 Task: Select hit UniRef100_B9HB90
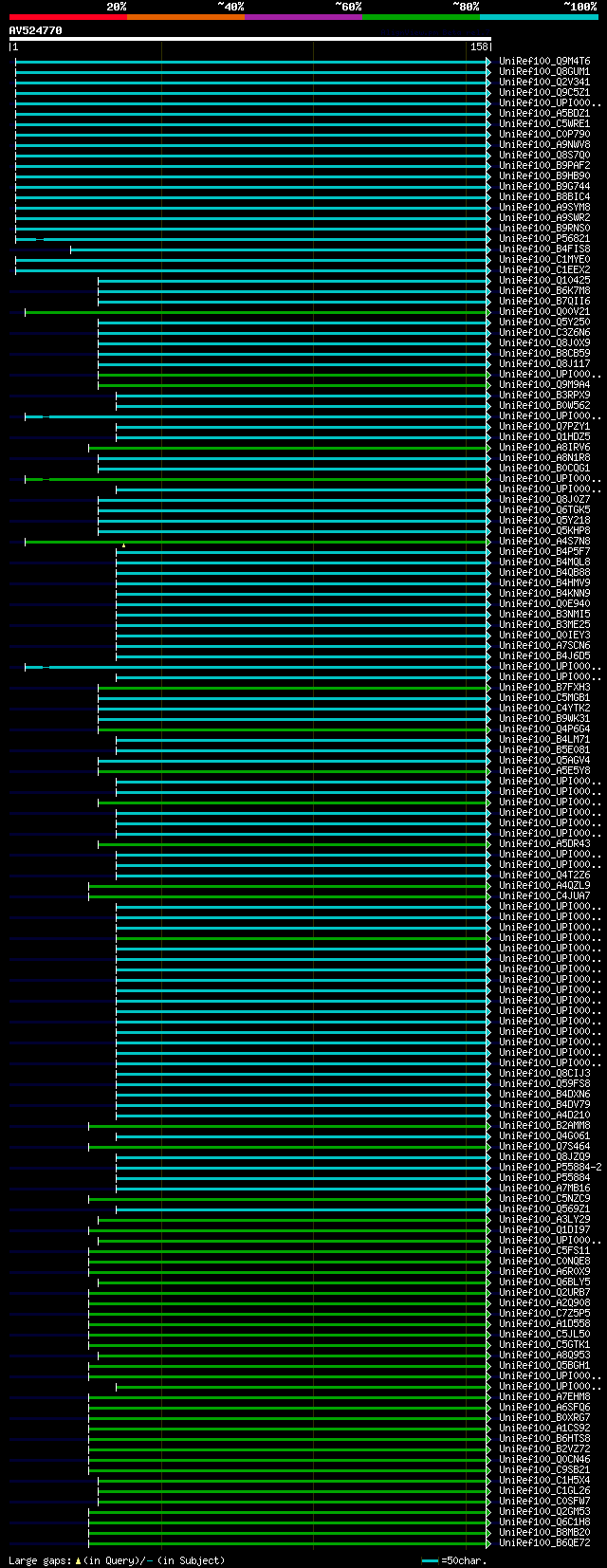544,175
